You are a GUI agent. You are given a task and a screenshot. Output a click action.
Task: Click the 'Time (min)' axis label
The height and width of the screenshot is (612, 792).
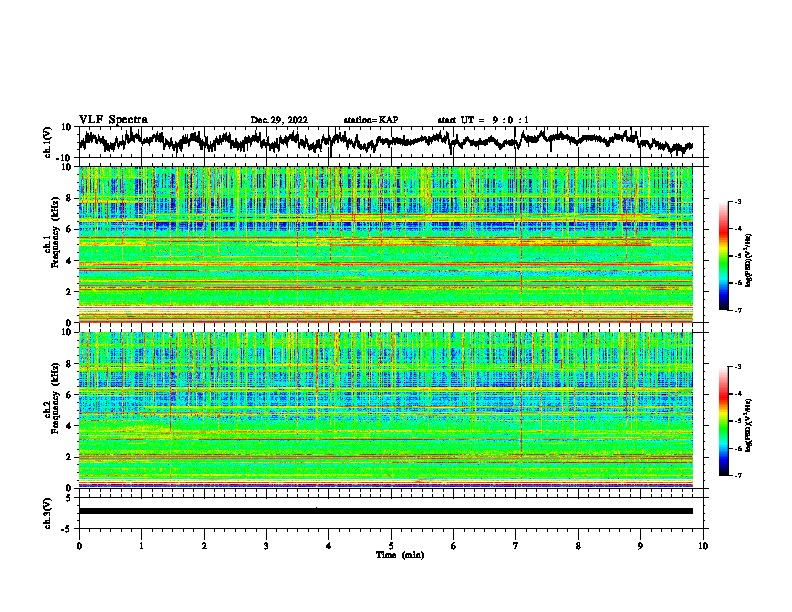click(400, 555)
